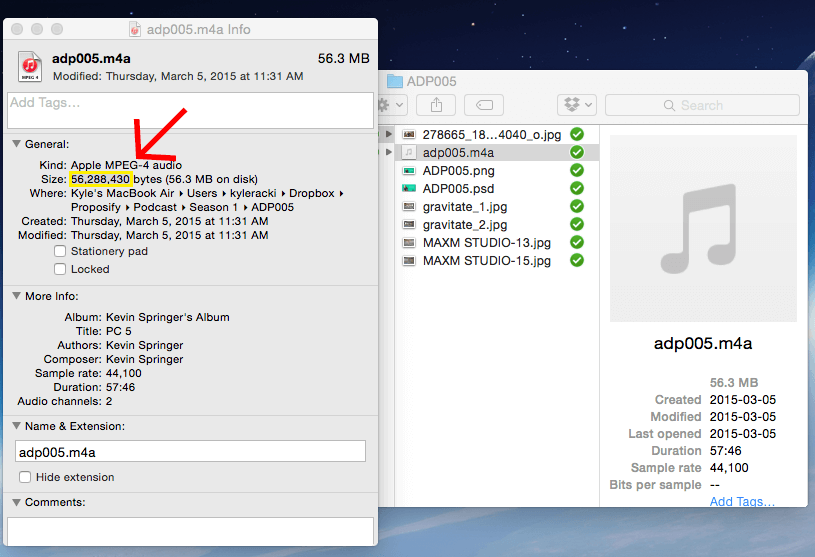Image resolution: width=815 pixels, height=557 pixels.
Task: Enable the Locked checkbox
Action: click(x=60, y=269)
